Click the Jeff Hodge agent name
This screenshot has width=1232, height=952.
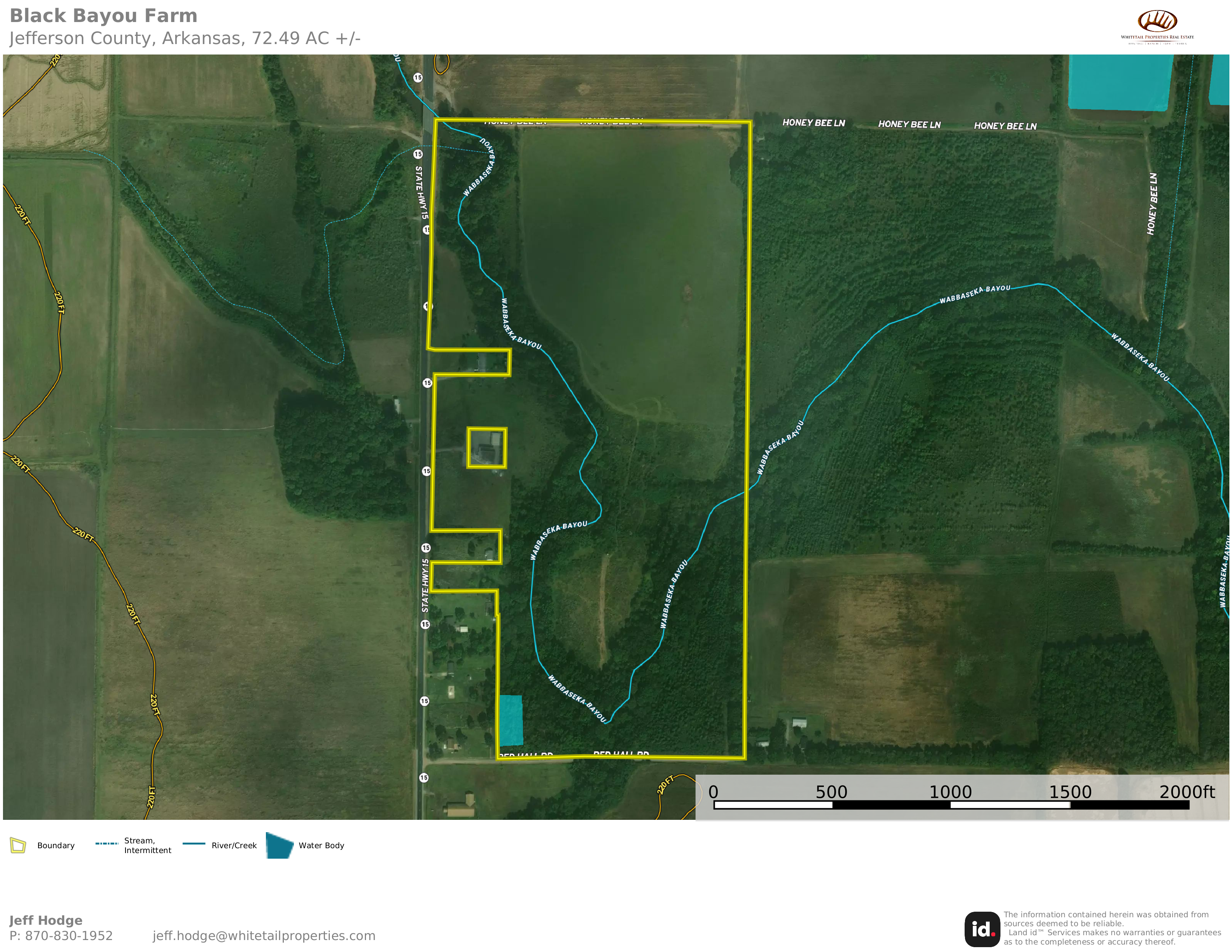(46, 920)
